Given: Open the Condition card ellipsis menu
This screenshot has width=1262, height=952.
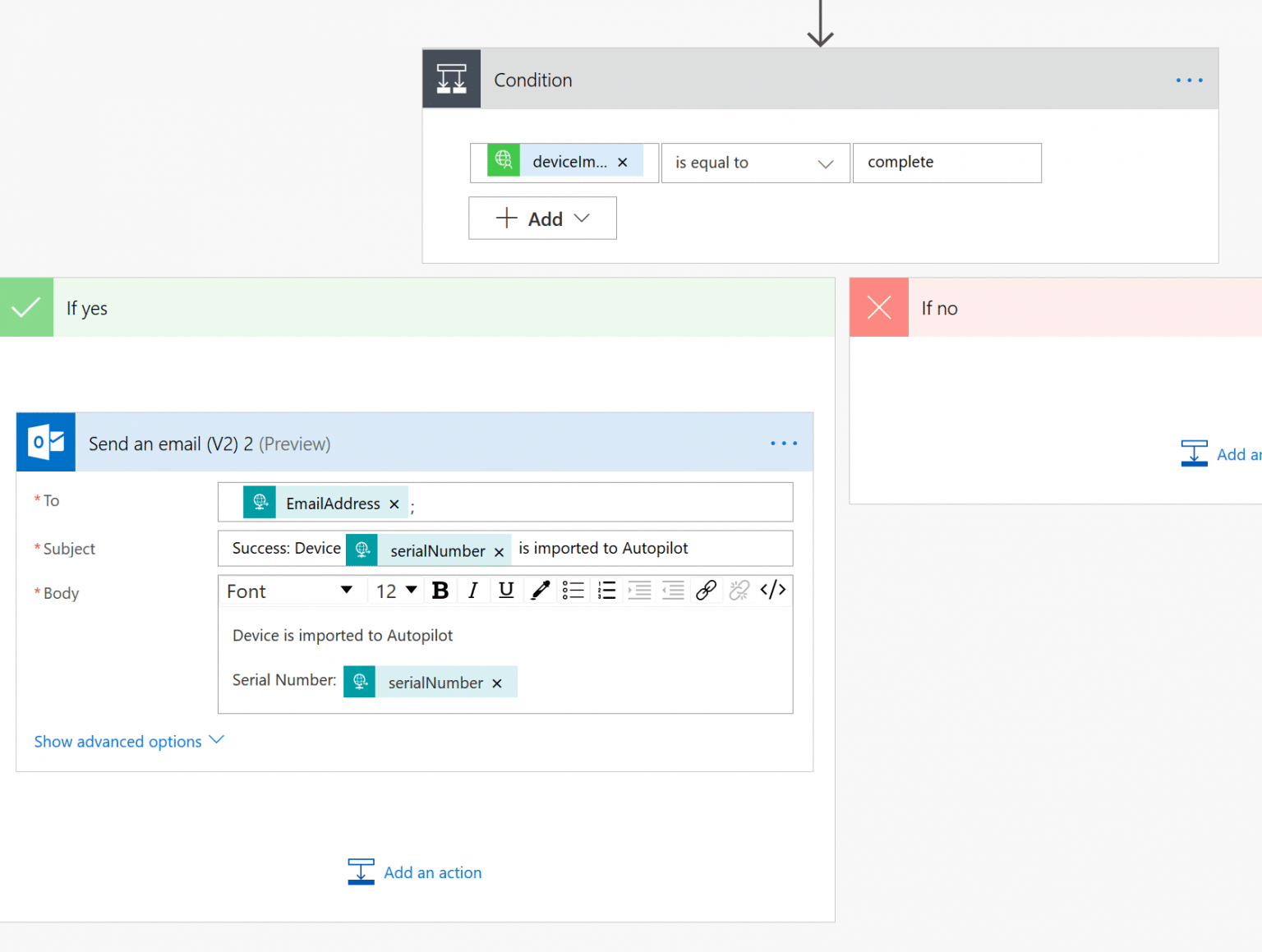Looking at the screenshot, I should click(1188, 80).
